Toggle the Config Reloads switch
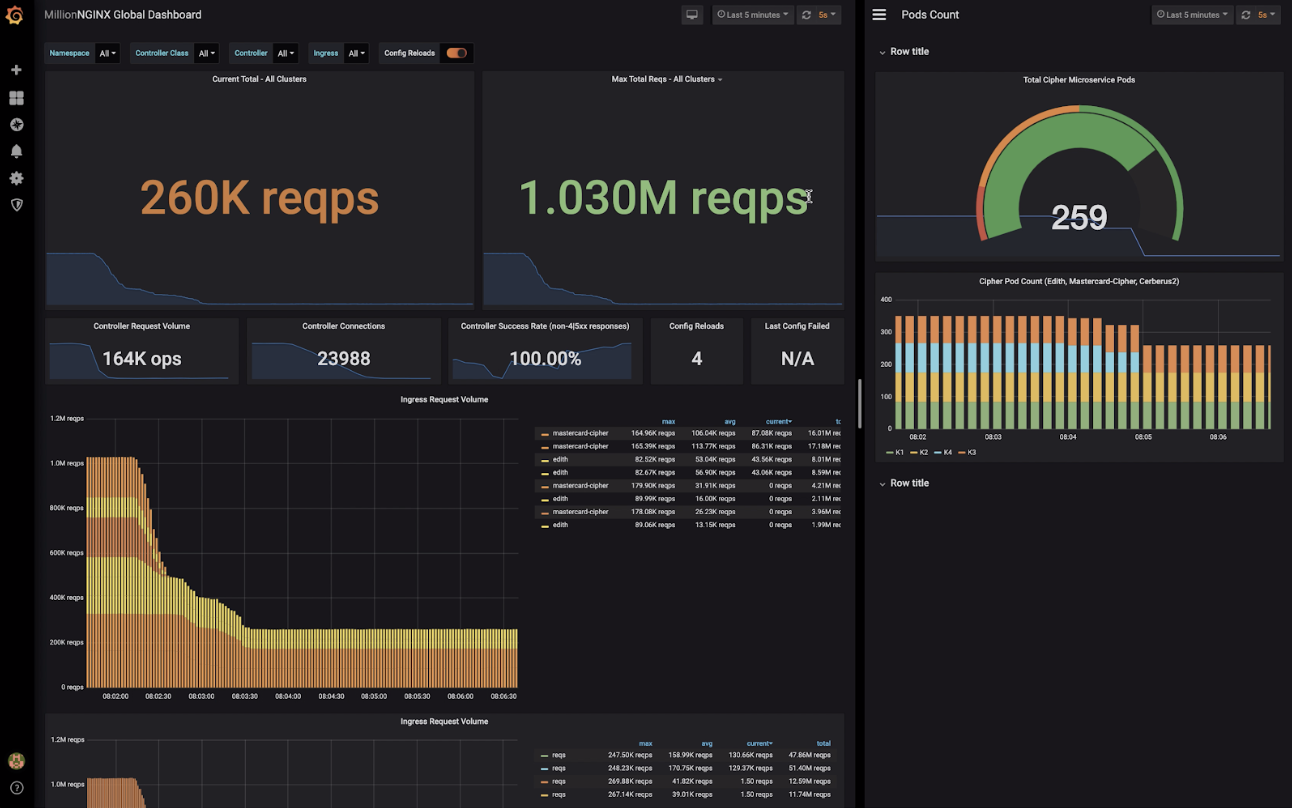Image resolution: width=1292 pixels, height=808 pixels. coord(457,53)
